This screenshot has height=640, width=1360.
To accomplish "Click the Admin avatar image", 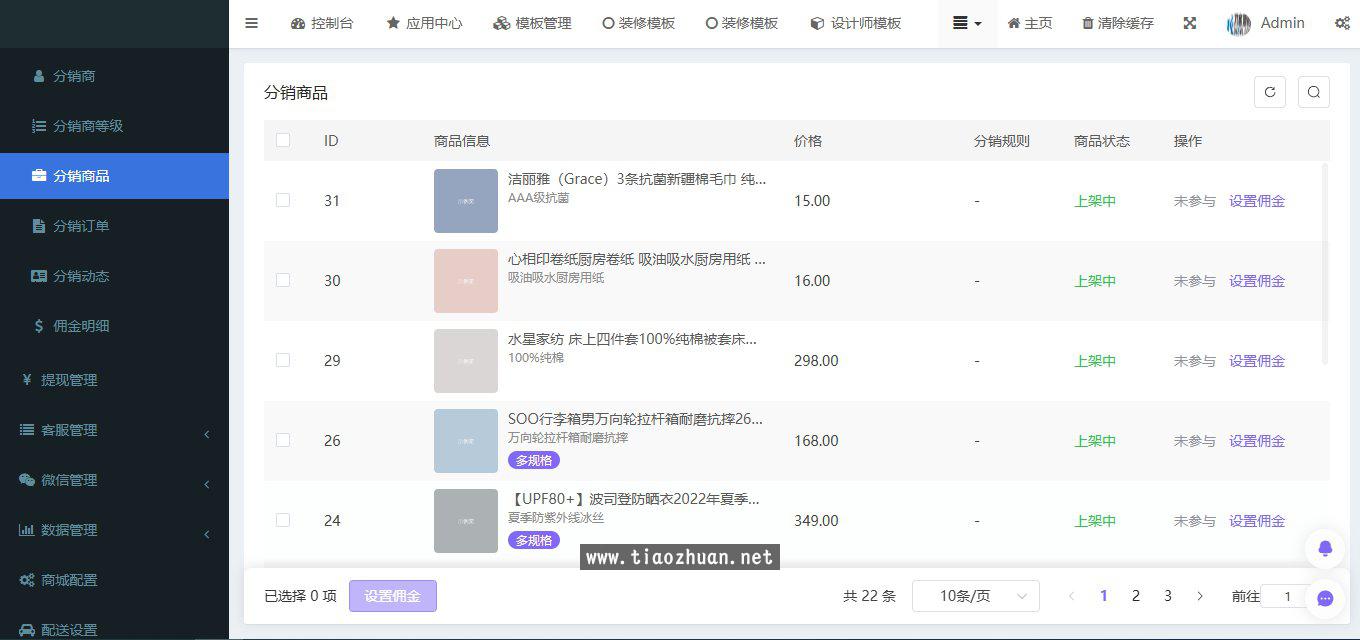I will point(1239,24).
